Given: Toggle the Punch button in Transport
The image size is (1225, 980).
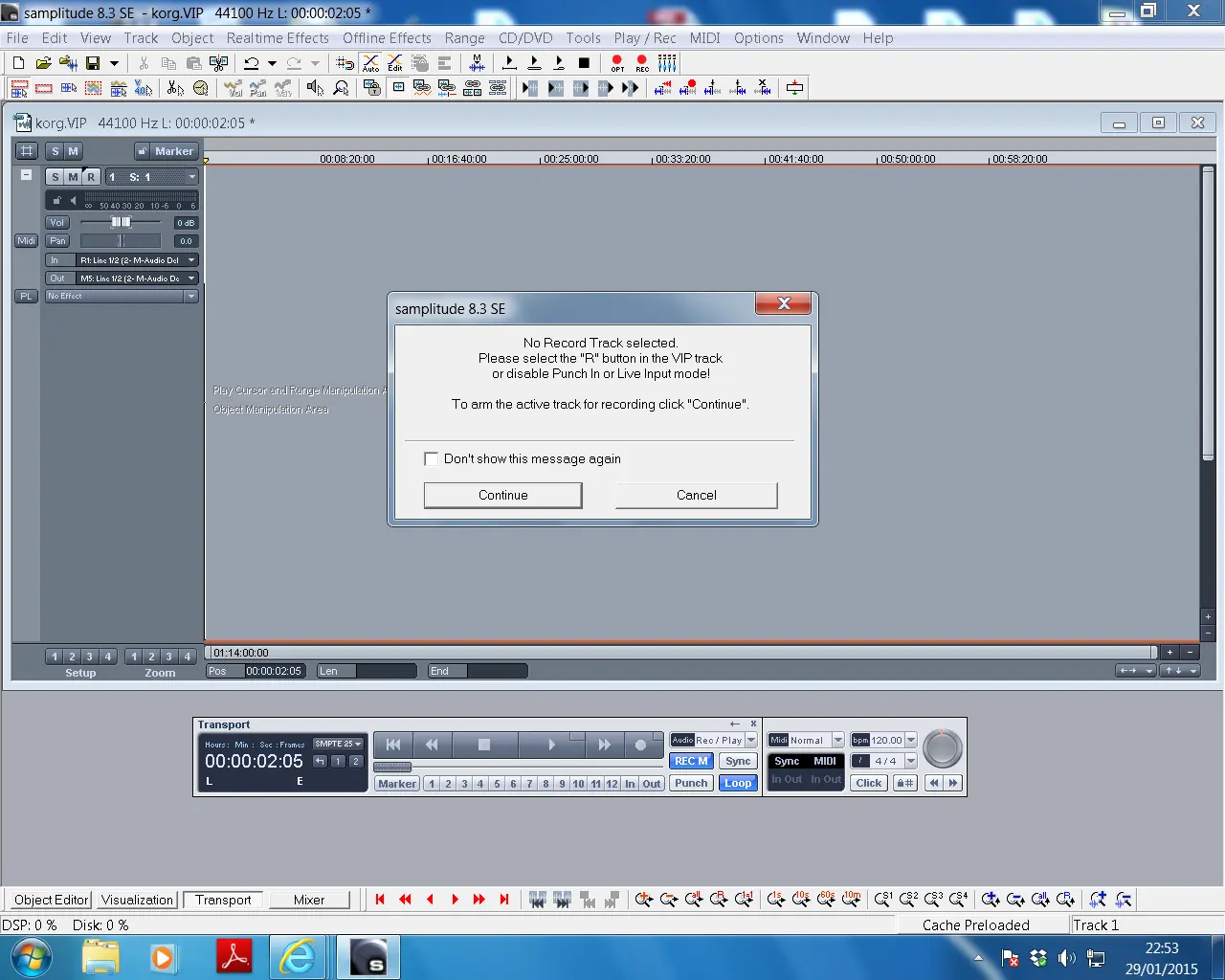Looking at the screenshot, I should click(691, 783).
